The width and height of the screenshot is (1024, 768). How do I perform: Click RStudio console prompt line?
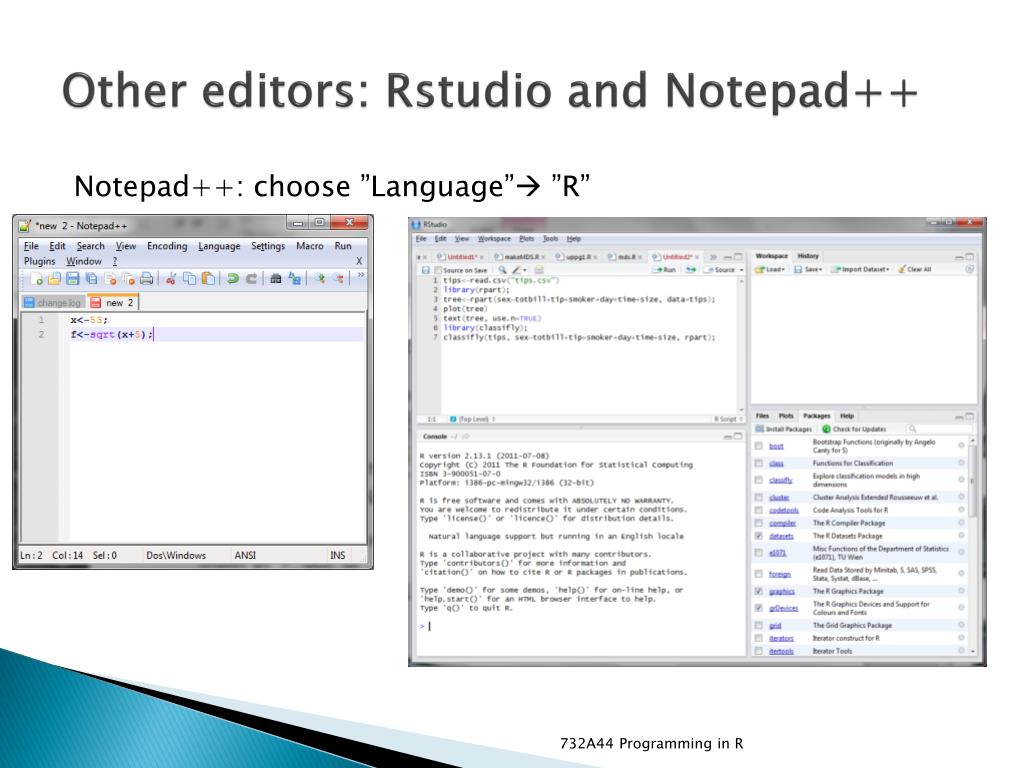tap(580, 626)
